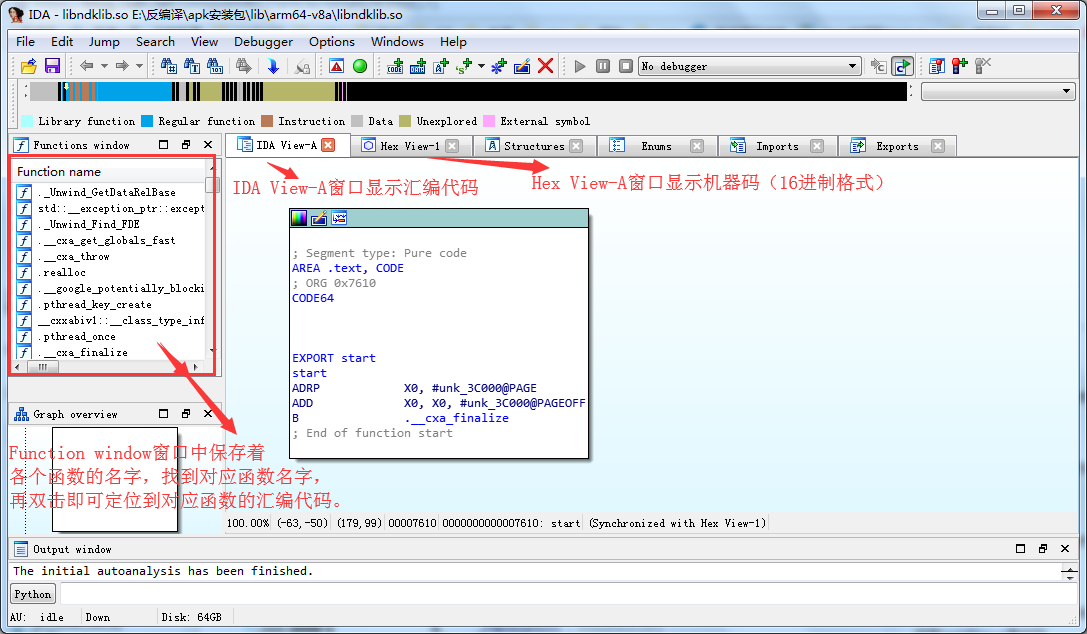Click the highlighted C run-trace toolbar icon
This screenshot has width=1087, height=634.
[902, 66]
